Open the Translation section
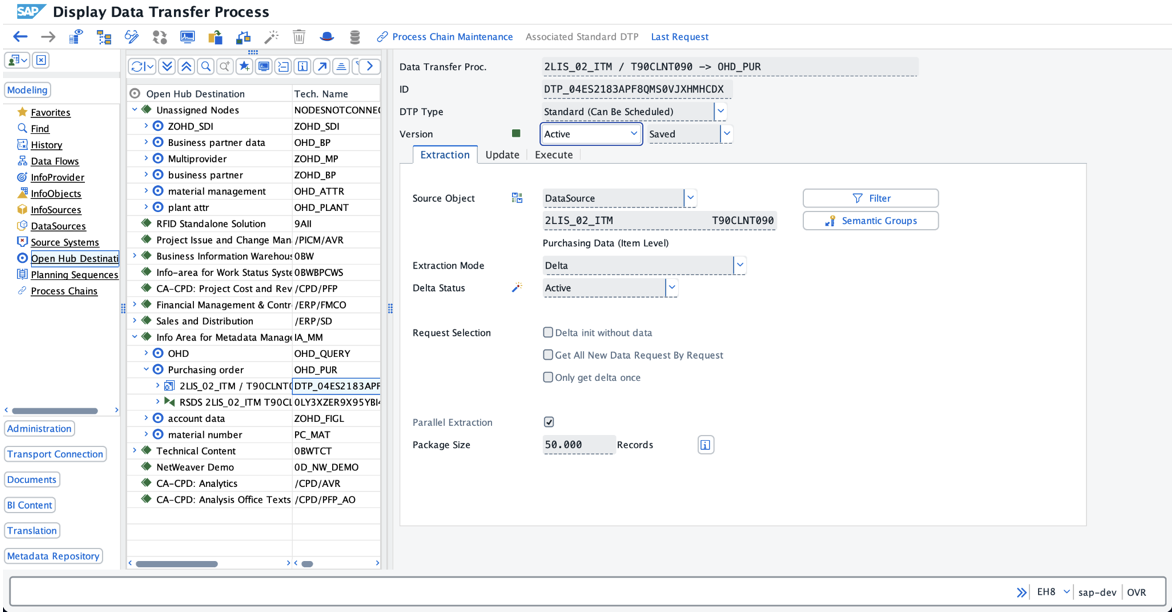This screenshot has width=1172, height=614. [x=32, y=530]
